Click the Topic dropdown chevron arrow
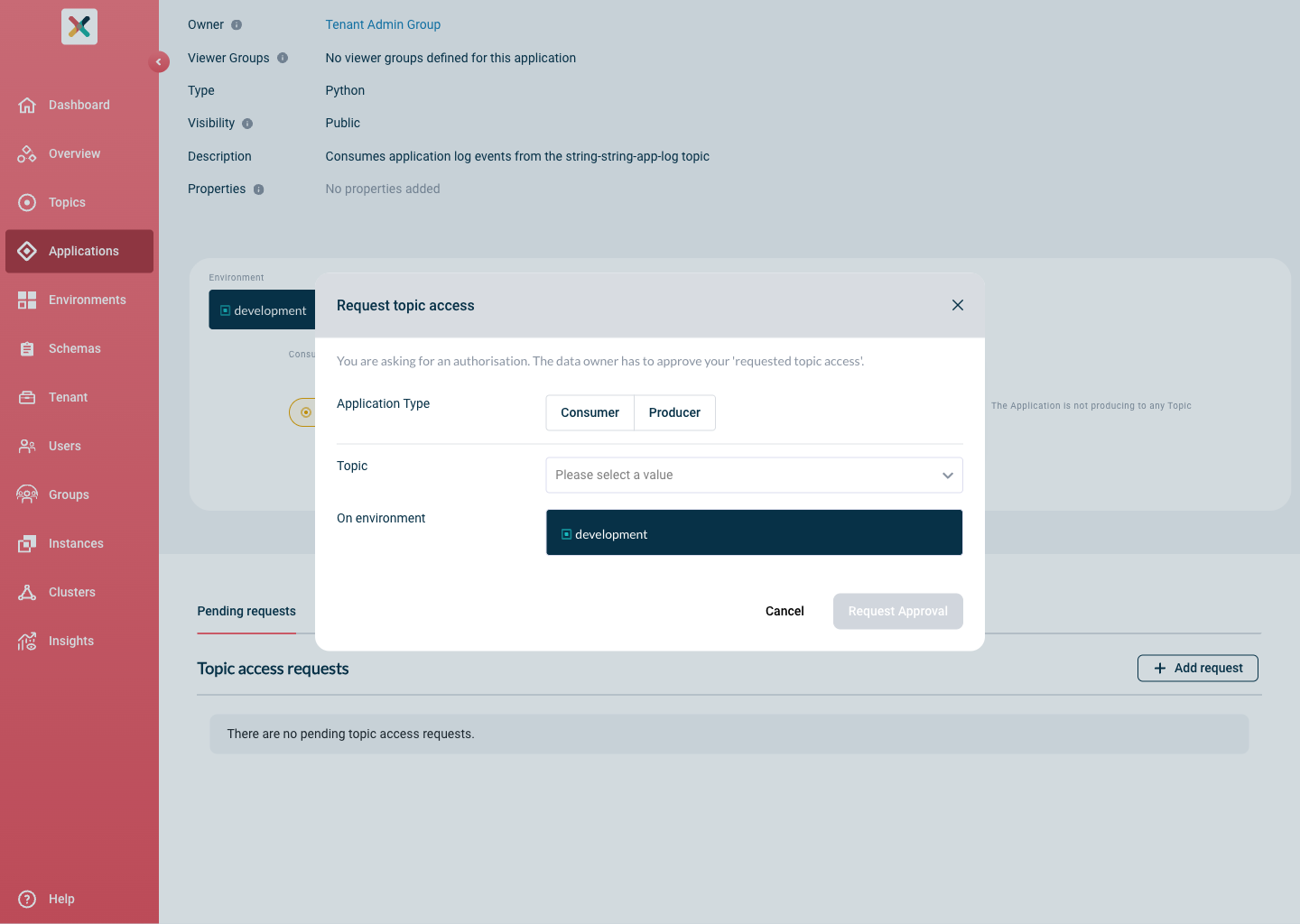Screen dimensions: 1300x924 (948, 476)
